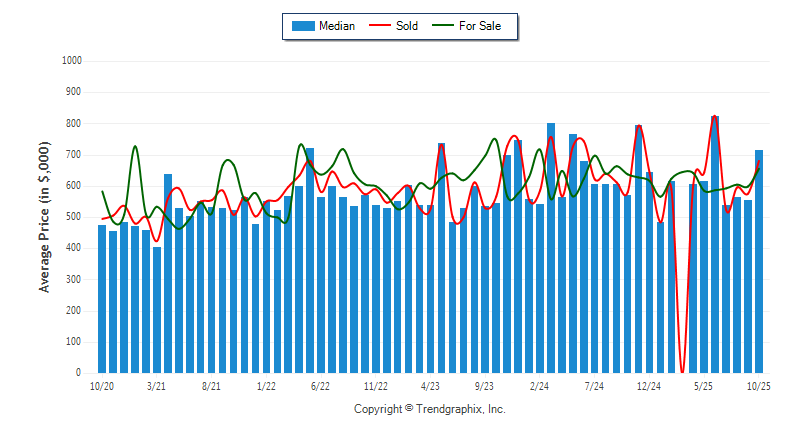Toggle the Sold series legend label

click(x=407, y=26)
